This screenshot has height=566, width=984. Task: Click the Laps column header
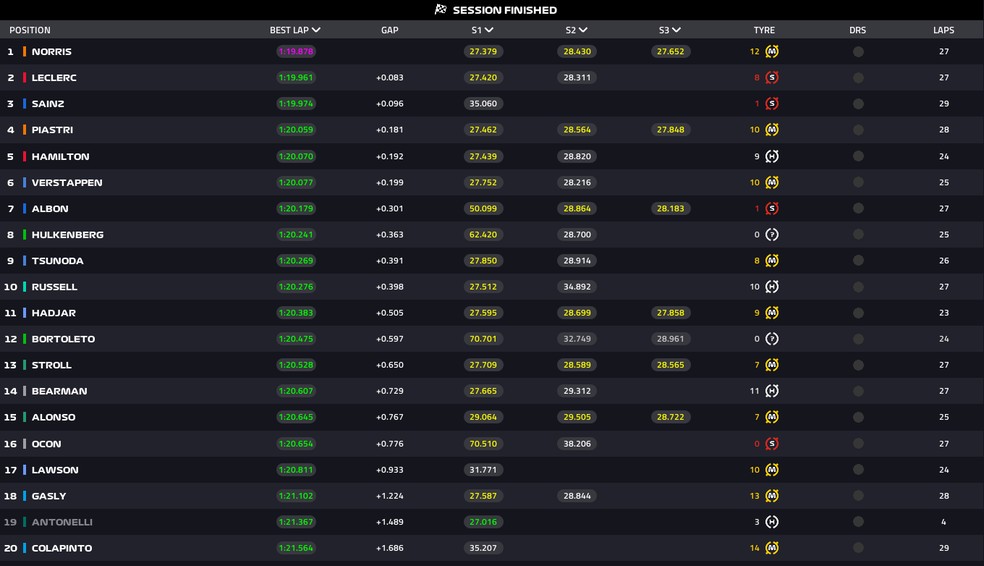[x=943, y=29]
